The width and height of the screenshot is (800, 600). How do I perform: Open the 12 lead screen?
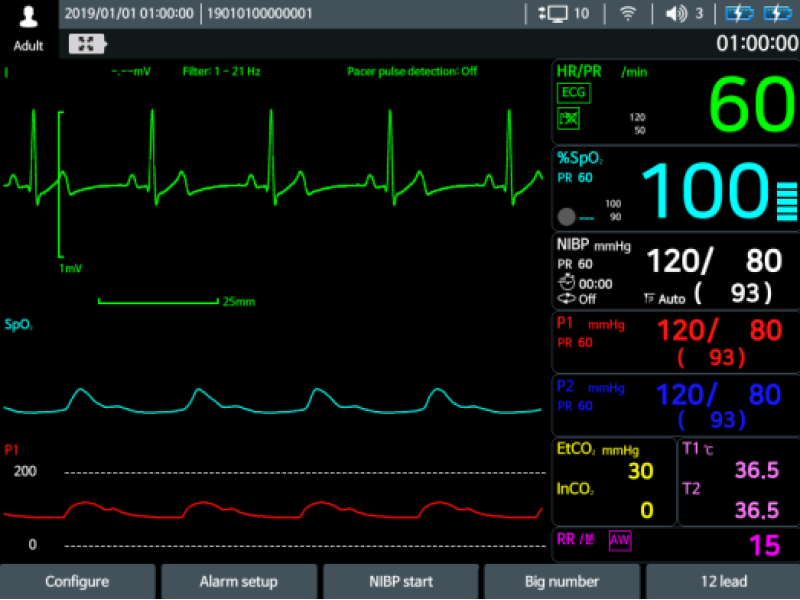pos(723,581)
